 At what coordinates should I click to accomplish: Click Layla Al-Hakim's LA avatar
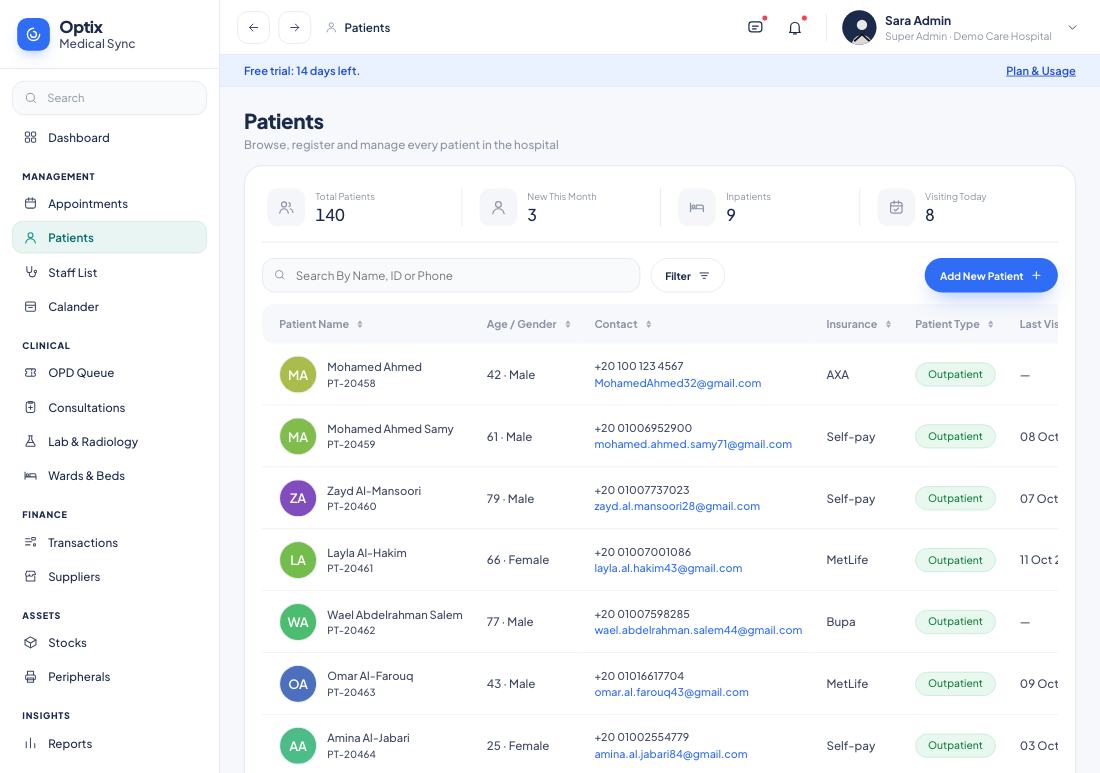point(298,560)
